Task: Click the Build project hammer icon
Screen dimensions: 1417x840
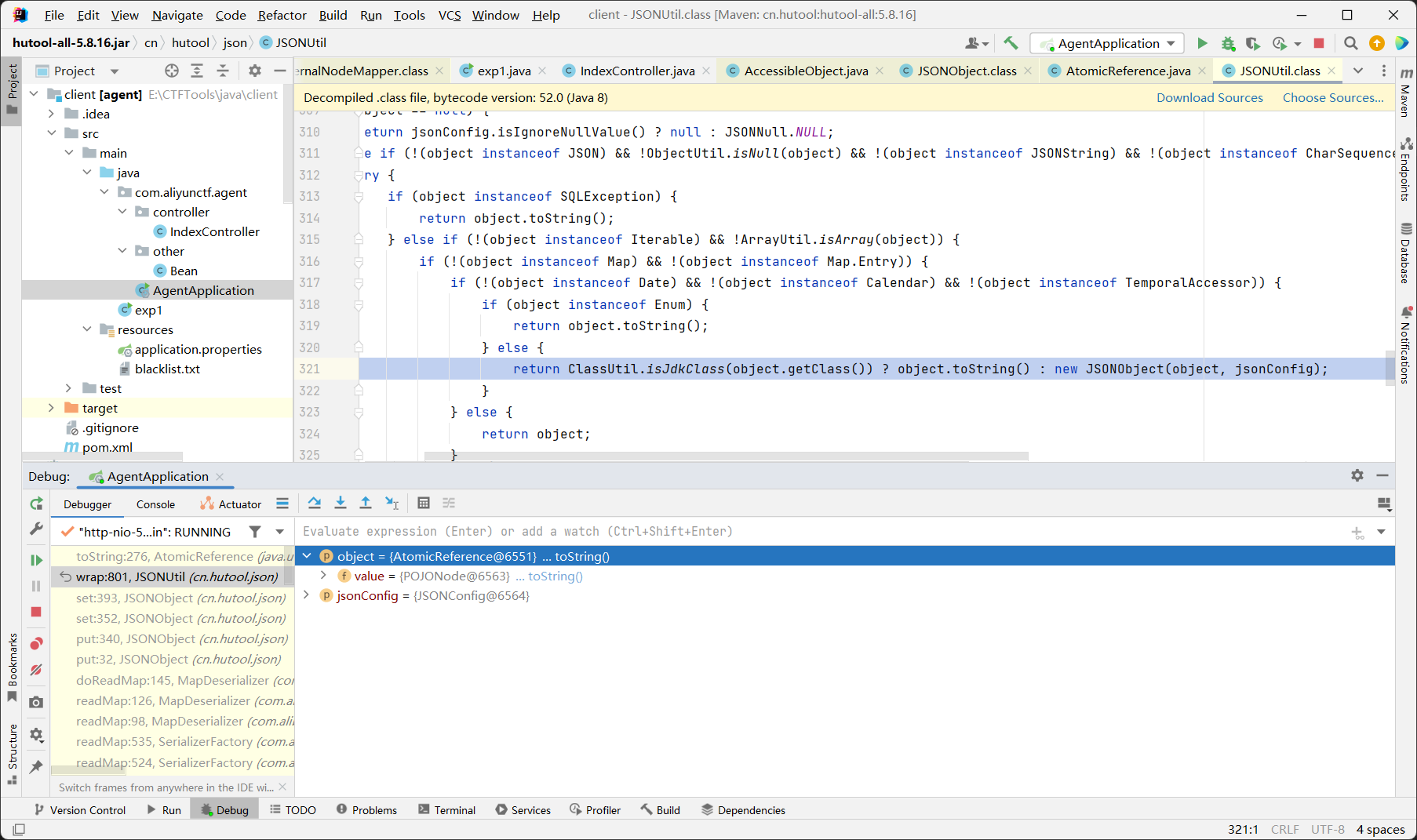Action: pyautogui.click(x=1011, y=43)
